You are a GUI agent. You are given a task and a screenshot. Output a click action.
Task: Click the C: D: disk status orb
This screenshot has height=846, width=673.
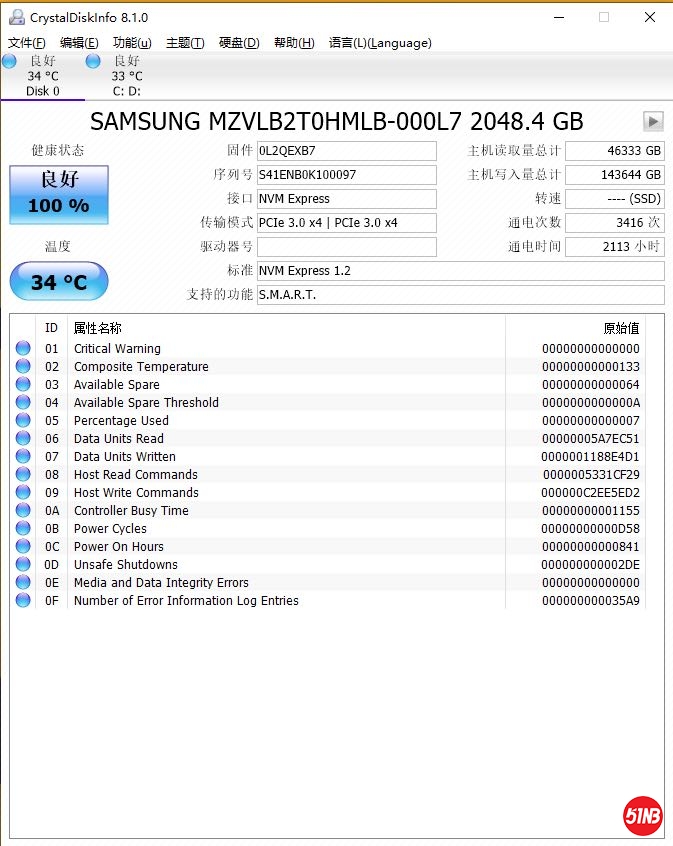coord(93,61)
